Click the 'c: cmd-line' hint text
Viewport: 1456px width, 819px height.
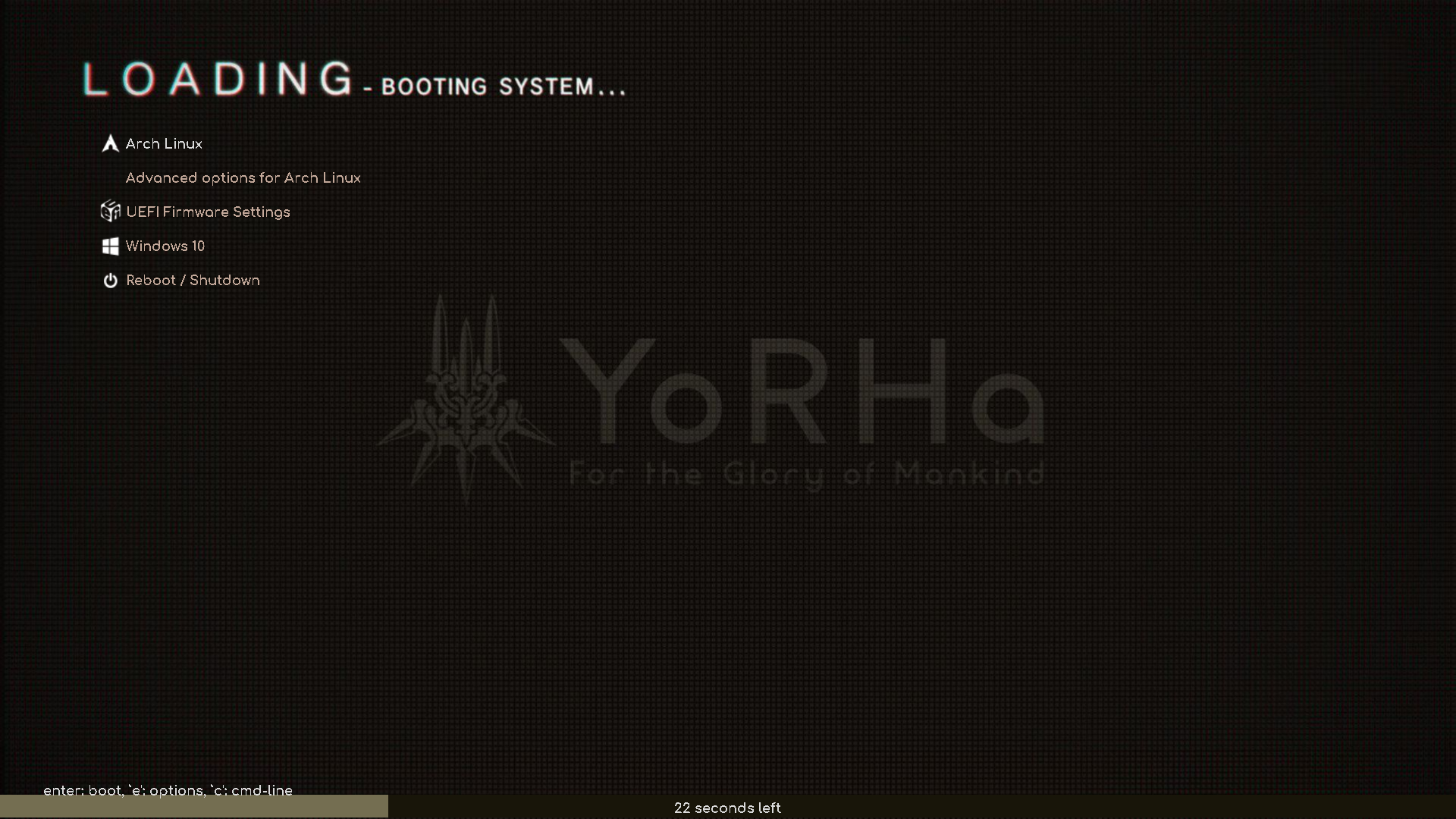click(x=252, y=790)
